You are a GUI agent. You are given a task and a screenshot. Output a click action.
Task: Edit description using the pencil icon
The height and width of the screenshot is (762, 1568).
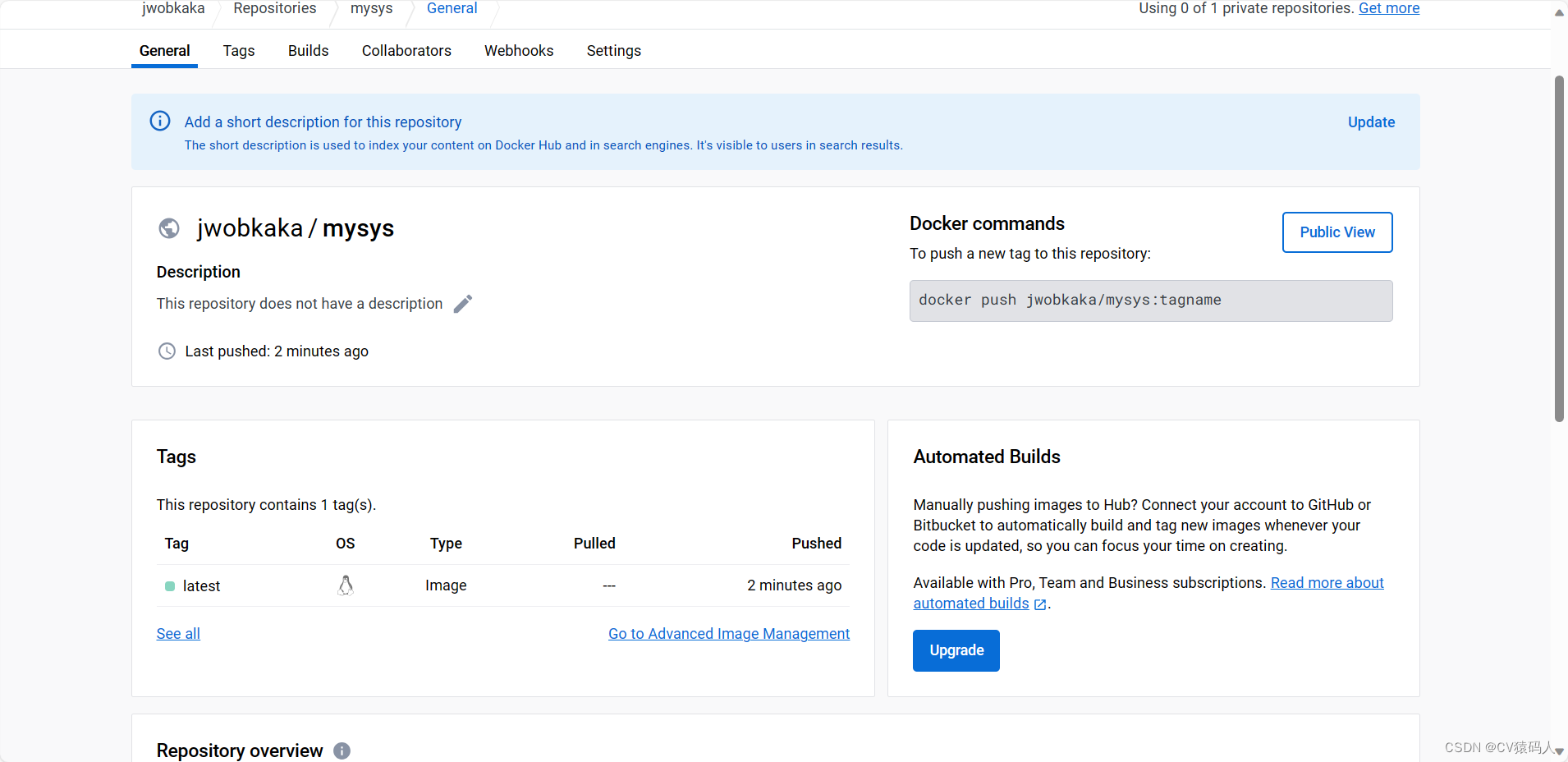tap(463, 304)
